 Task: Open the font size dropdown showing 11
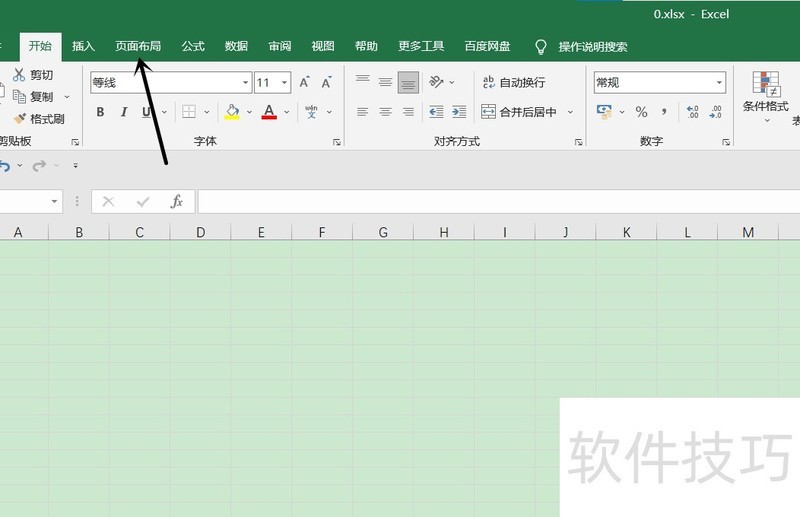(x=273, y=82)
